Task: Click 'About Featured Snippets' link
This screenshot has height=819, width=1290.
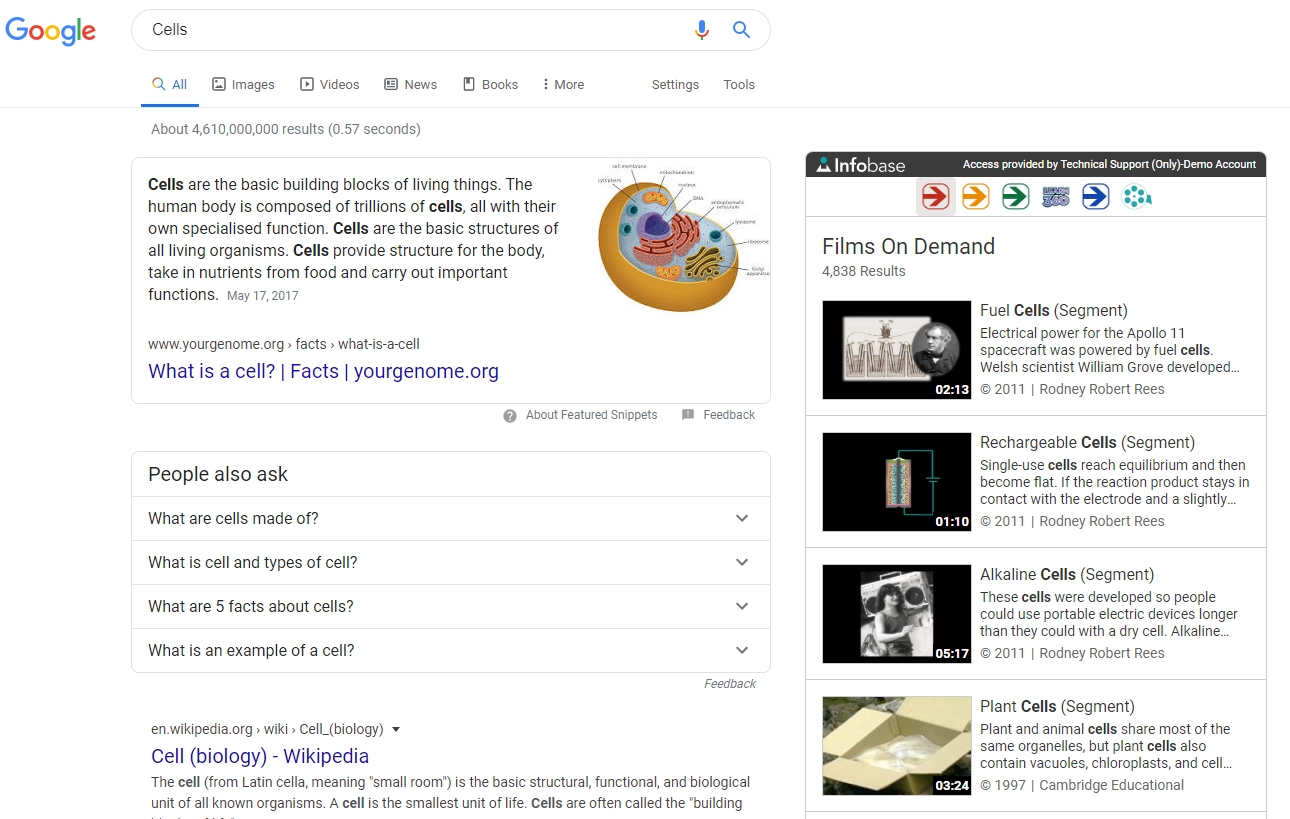Action: [x=592, y=415]
